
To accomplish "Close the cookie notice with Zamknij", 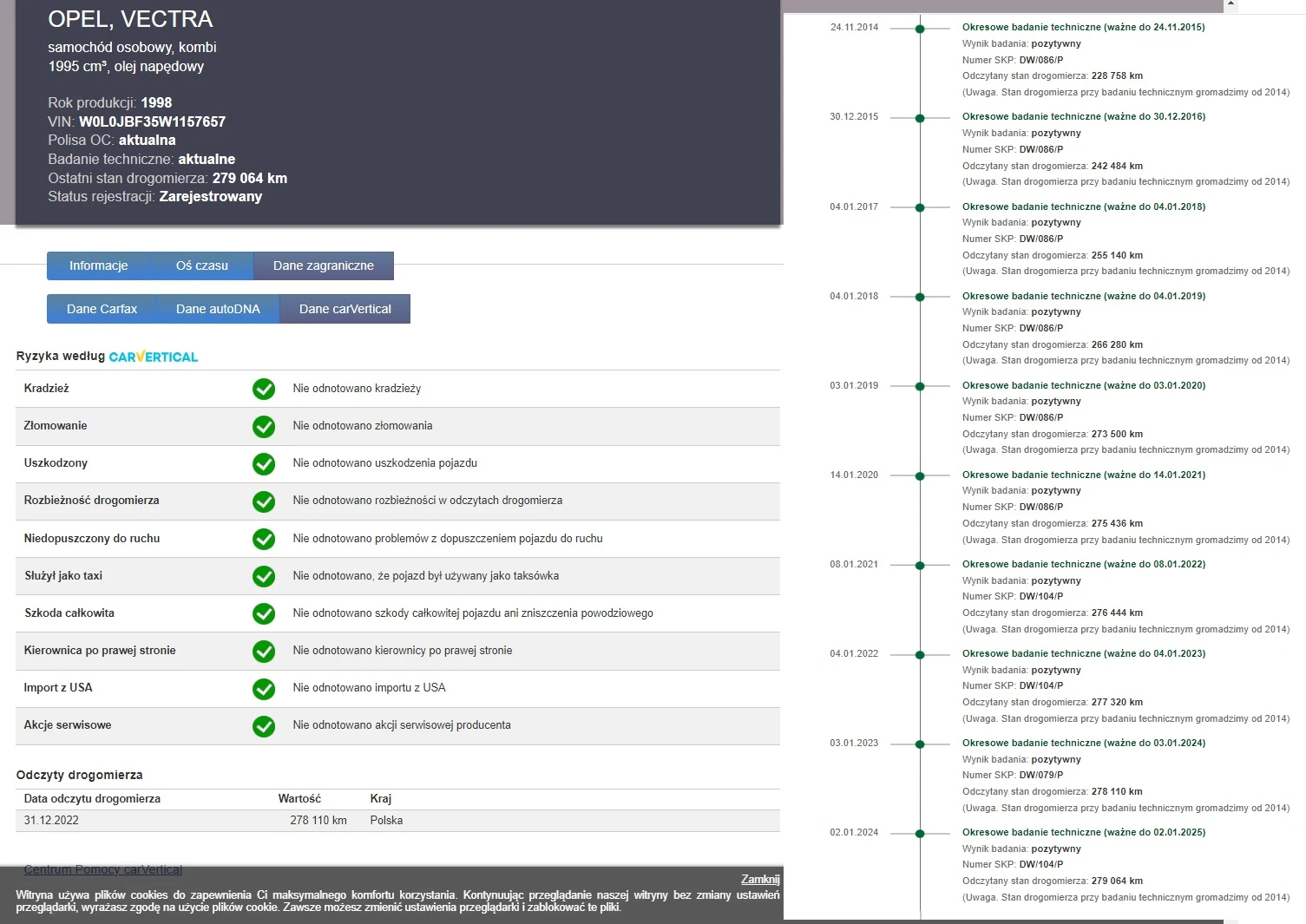I will click(760, 879).
